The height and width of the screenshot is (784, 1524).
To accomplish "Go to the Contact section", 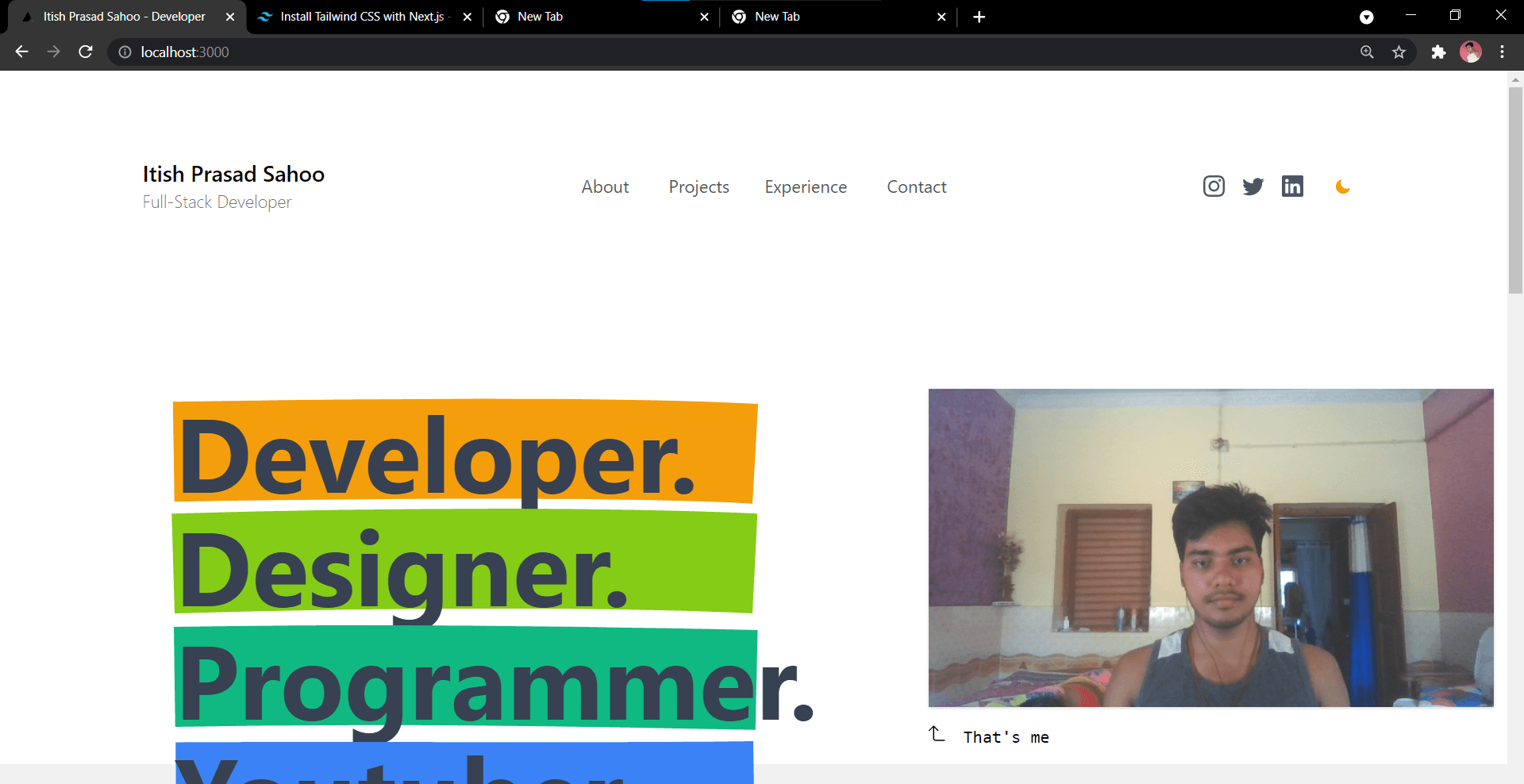I will click(x=917, y=187).
